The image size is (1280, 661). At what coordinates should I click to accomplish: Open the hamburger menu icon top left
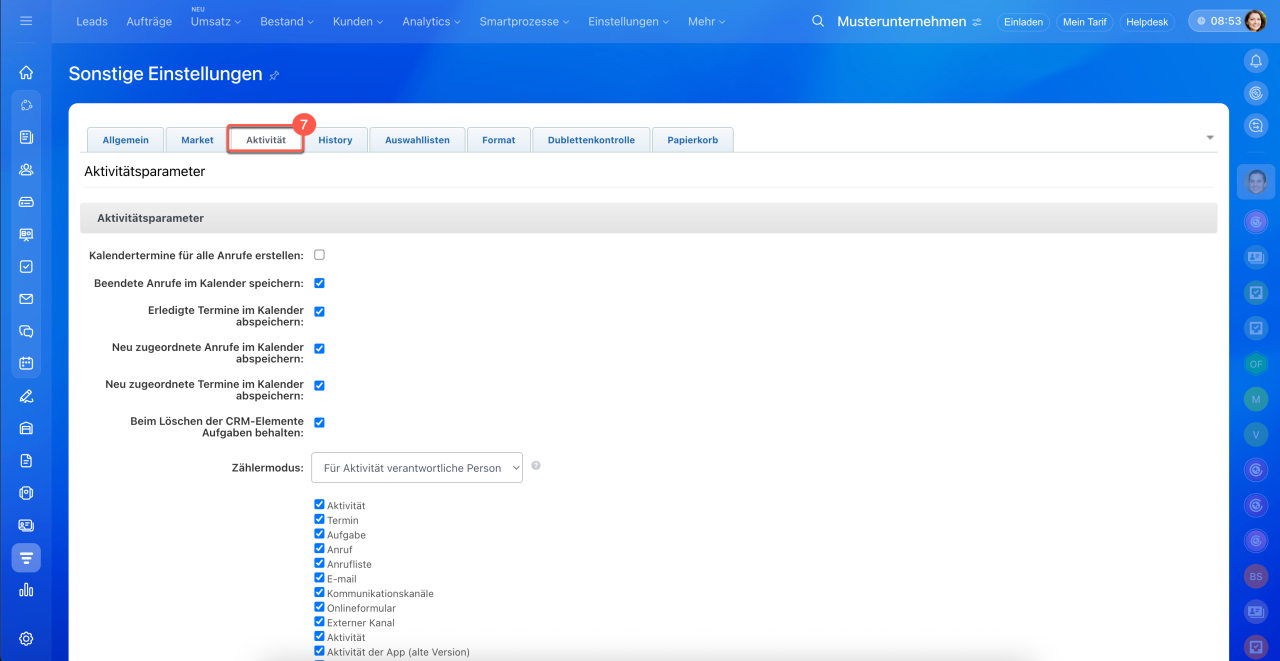pos(26,21)
